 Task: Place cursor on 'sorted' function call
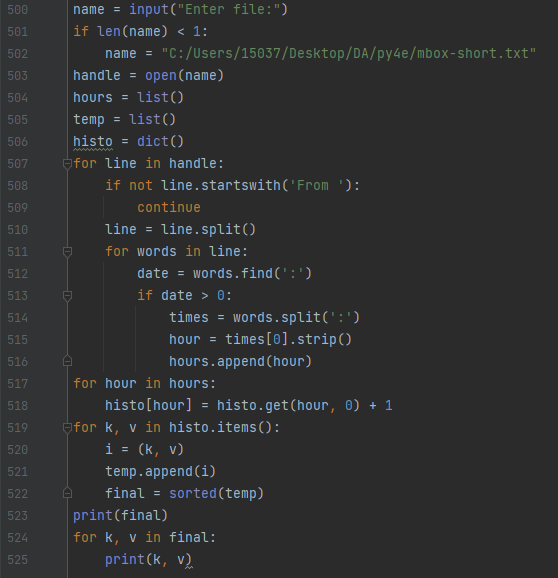(193, 494)
